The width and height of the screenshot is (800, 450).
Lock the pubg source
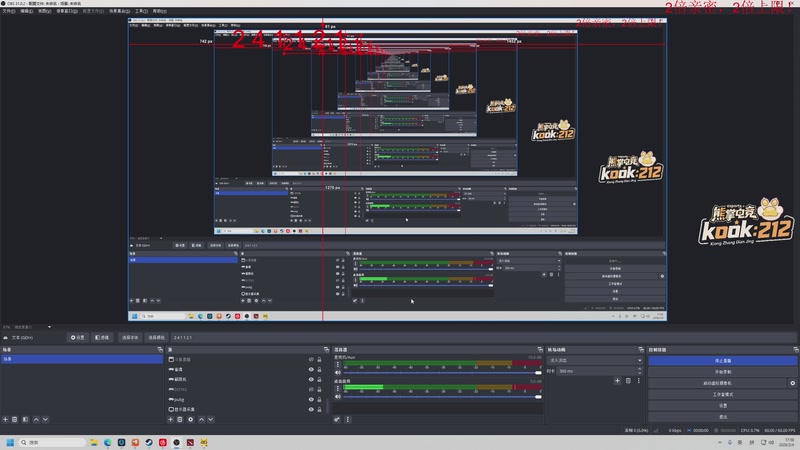click(319, 399)
